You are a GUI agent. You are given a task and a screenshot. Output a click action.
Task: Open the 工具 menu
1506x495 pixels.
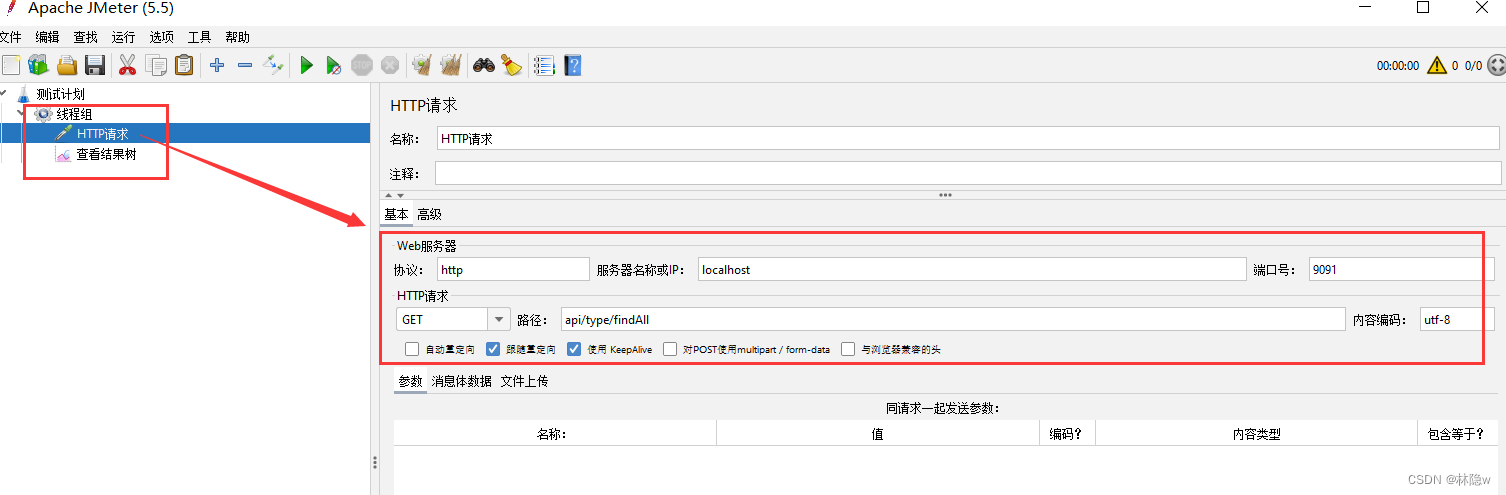click(x=200, y=37)
